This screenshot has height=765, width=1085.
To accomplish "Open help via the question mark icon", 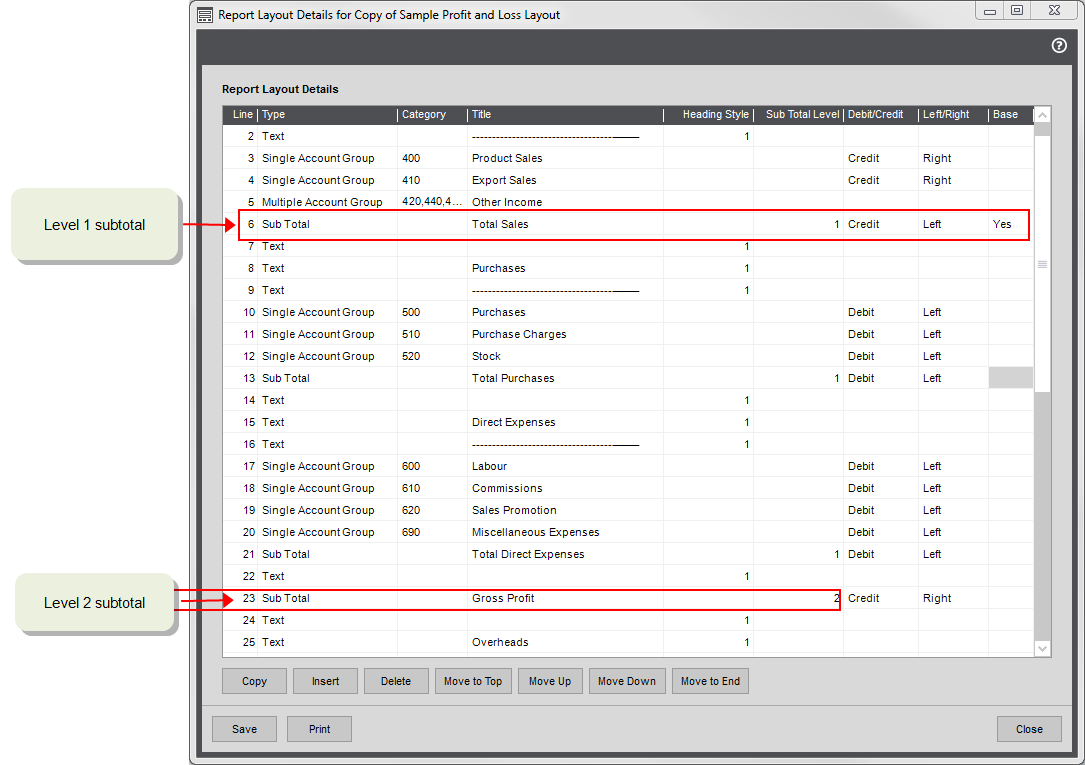I will [x=1059, y=45].
